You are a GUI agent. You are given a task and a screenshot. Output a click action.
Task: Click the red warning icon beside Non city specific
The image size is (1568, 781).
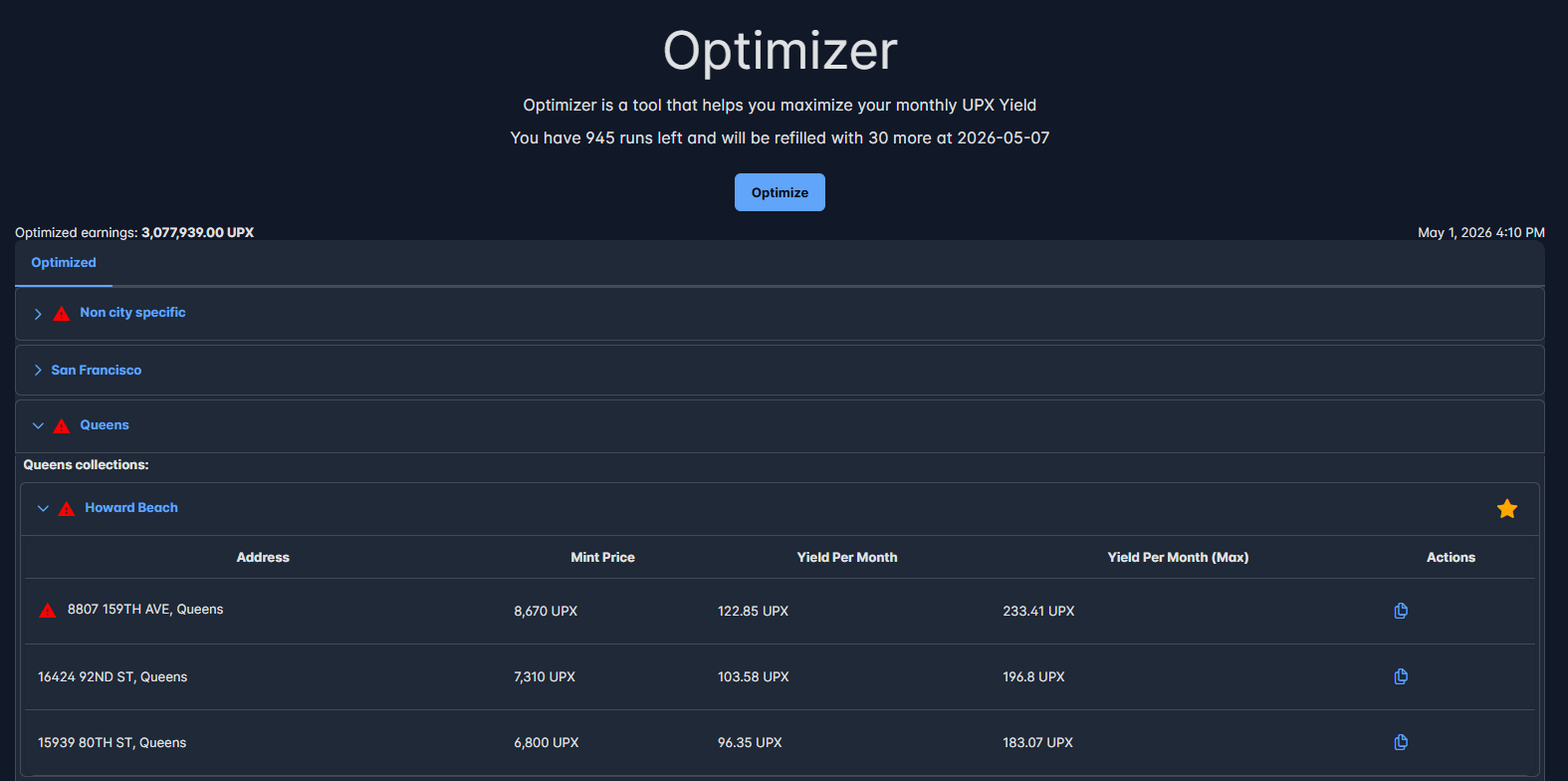tap(62, 314)
